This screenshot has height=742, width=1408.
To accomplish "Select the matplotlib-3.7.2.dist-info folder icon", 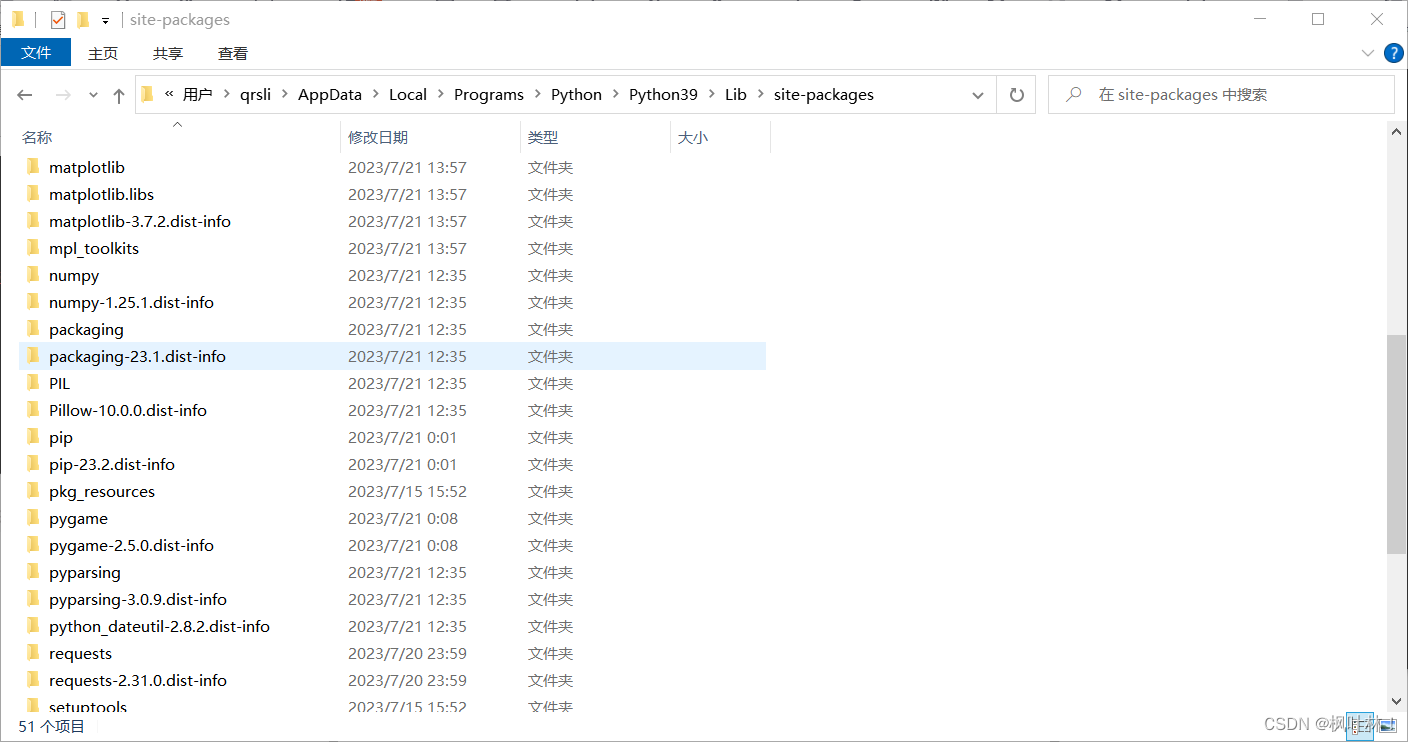I will point(33,221).
